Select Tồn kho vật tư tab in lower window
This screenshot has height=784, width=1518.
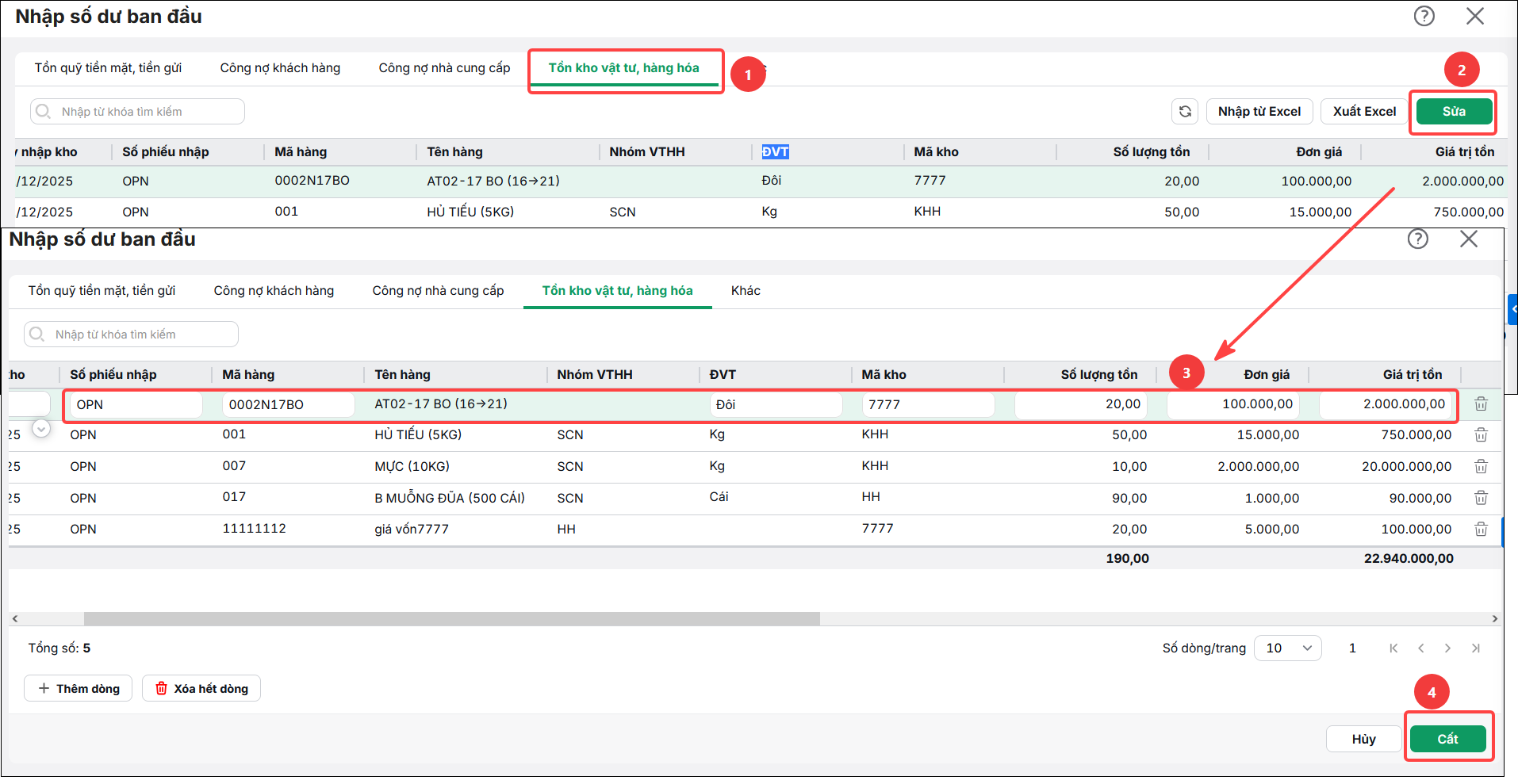pos(618,291)
